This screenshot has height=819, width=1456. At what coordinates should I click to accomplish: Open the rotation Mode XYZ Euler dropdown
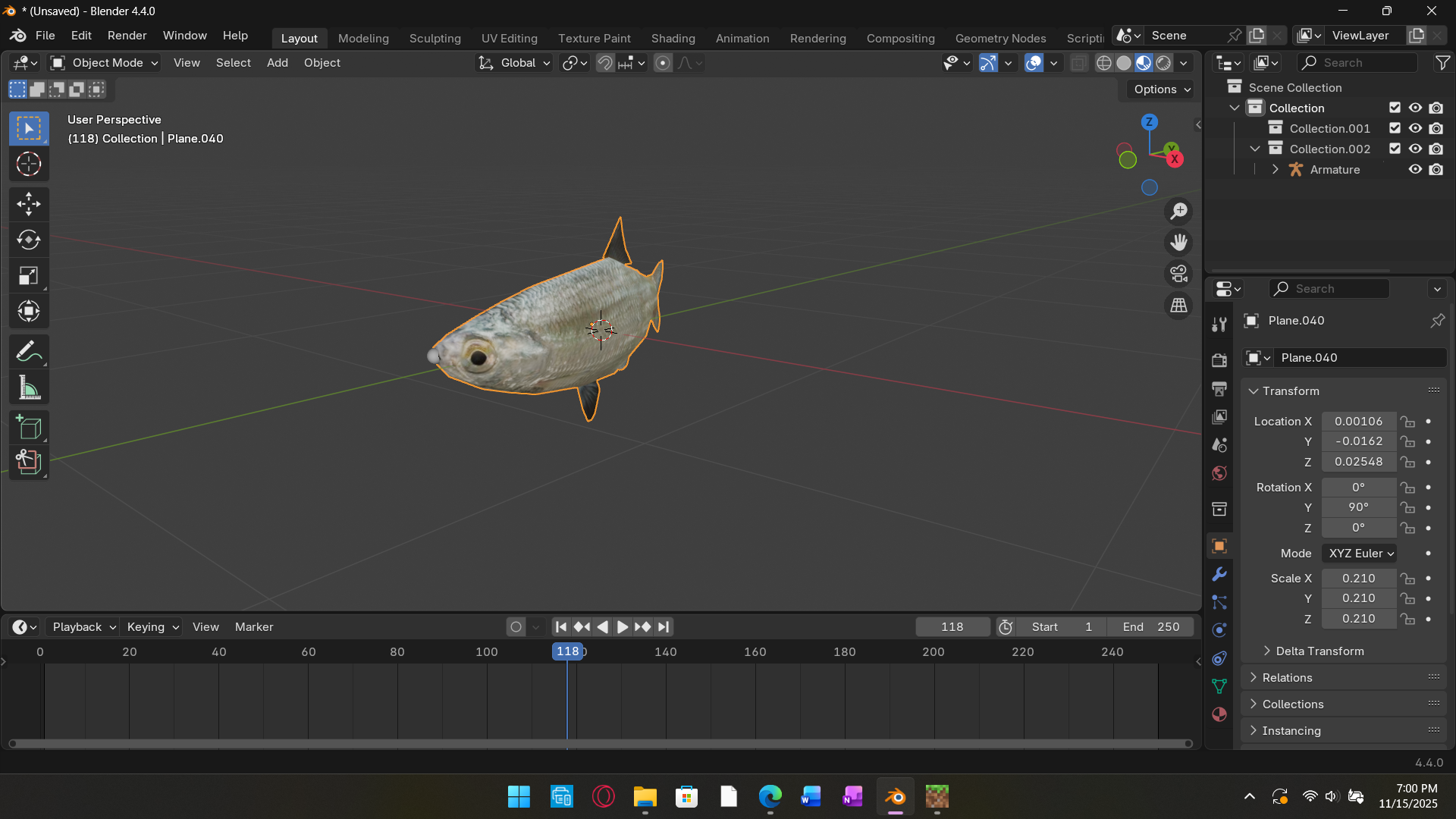pos(1360,554)
